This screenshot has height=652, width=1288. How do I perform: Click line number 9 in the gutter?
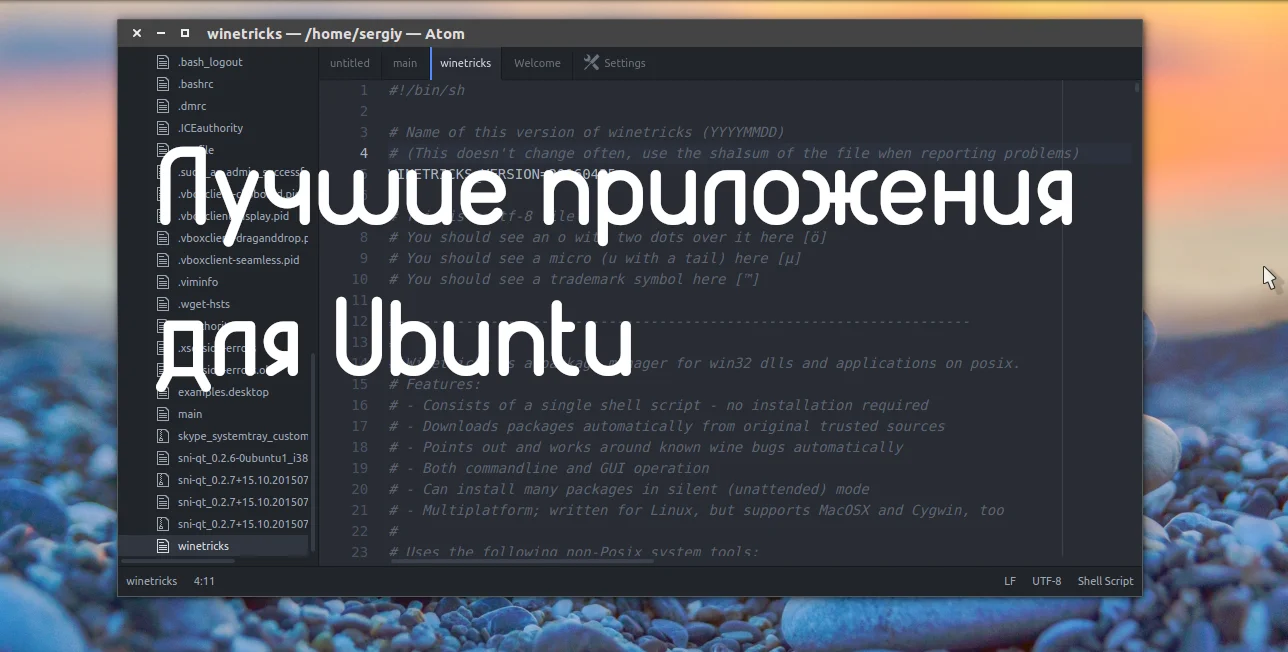point(364,258)
